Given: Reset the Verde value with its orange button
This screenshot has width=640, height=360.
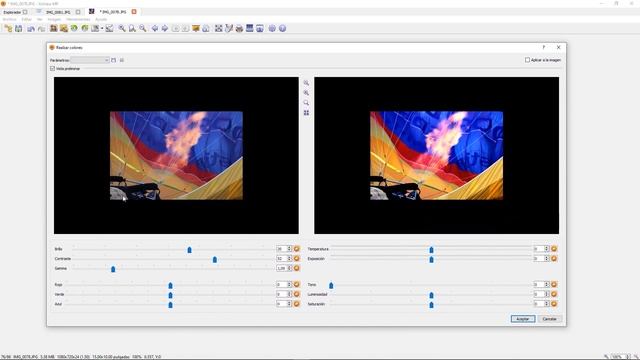Looking at the screenshot, I should 297,294.
